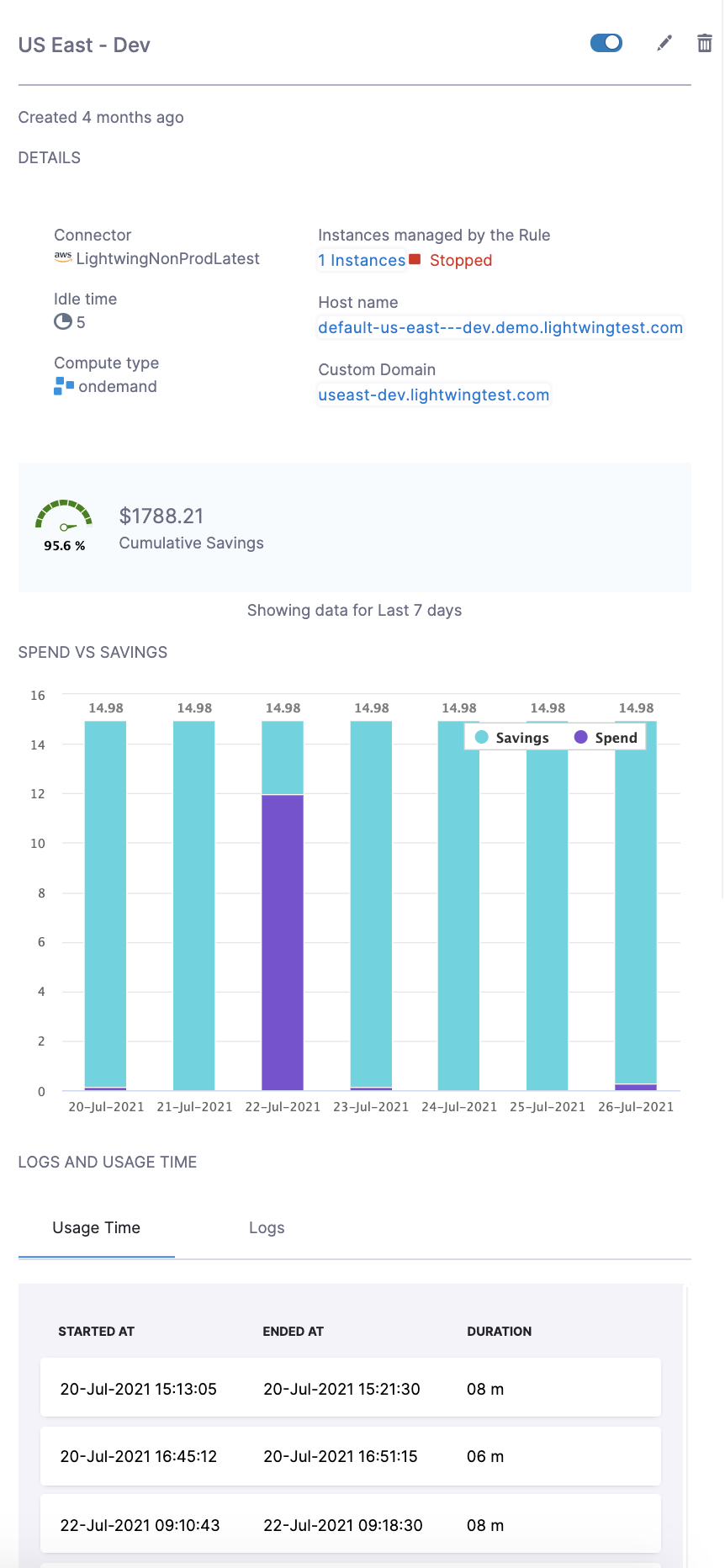725x1568 pixels.
Task: Select the 20-Jul-2021 15:13:05 usage row
Action: click(350, 1389)
